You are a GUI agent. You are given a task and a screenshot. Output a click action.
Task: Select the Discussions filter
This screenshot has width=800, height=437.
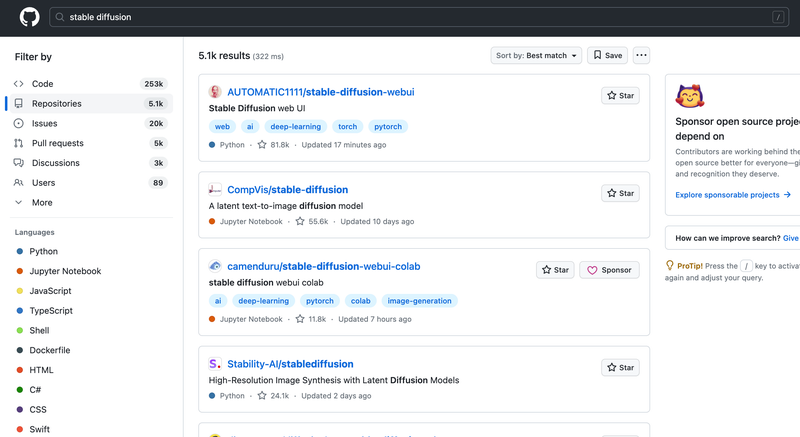91,163
